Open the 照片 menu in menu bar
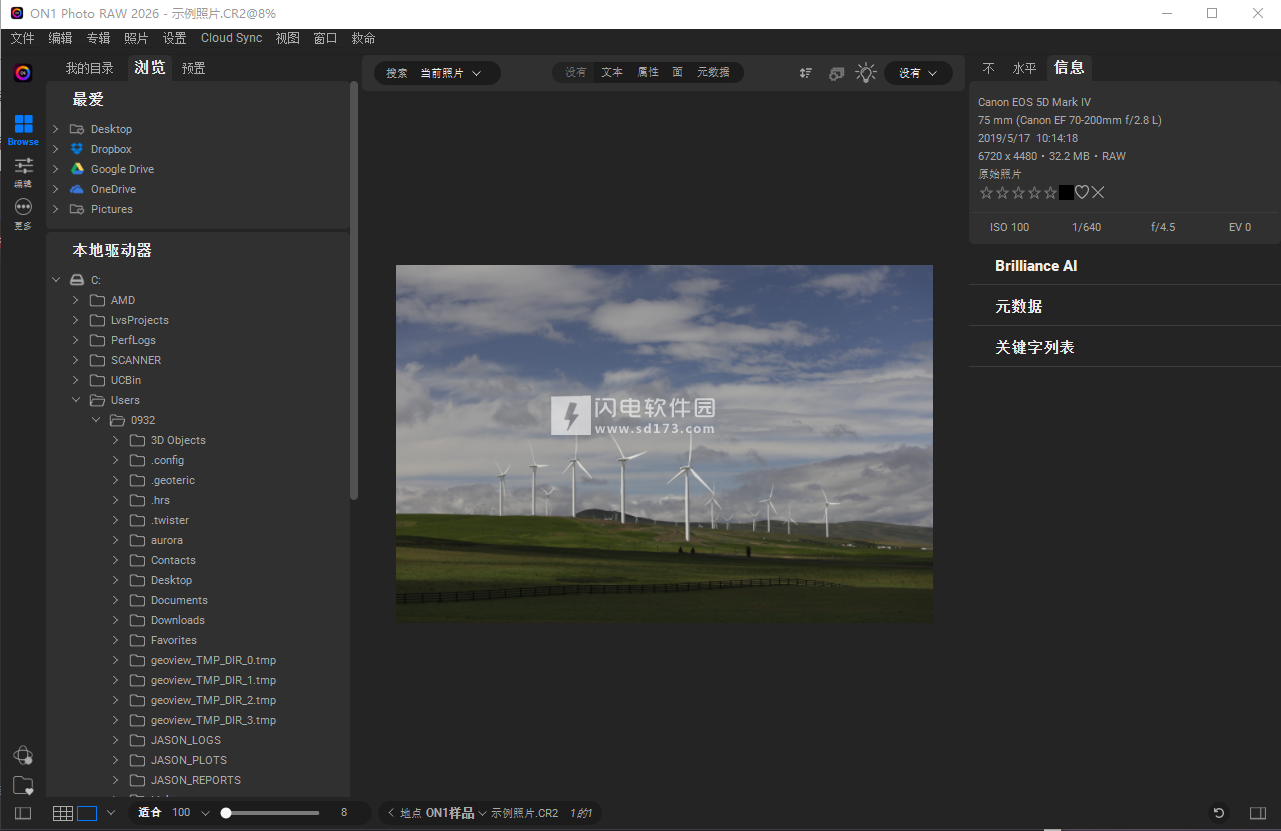1281x831 pixels. (136, 38)
